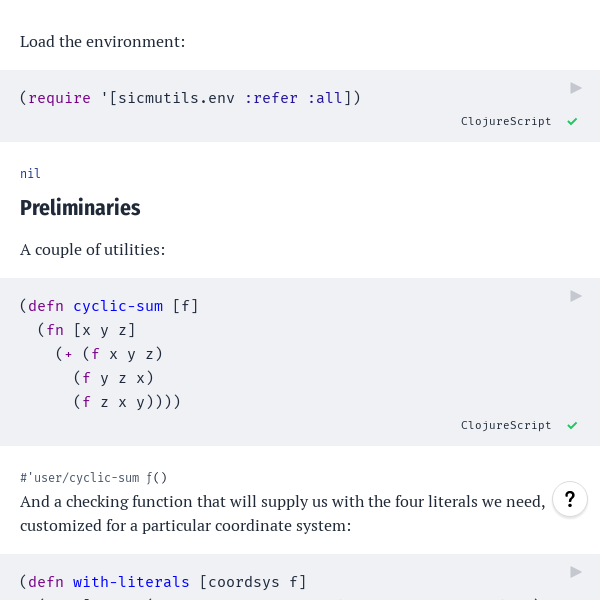600x600 pixels.
Task: Run the cyclic-sum definition cell
Action: point(576,296)
